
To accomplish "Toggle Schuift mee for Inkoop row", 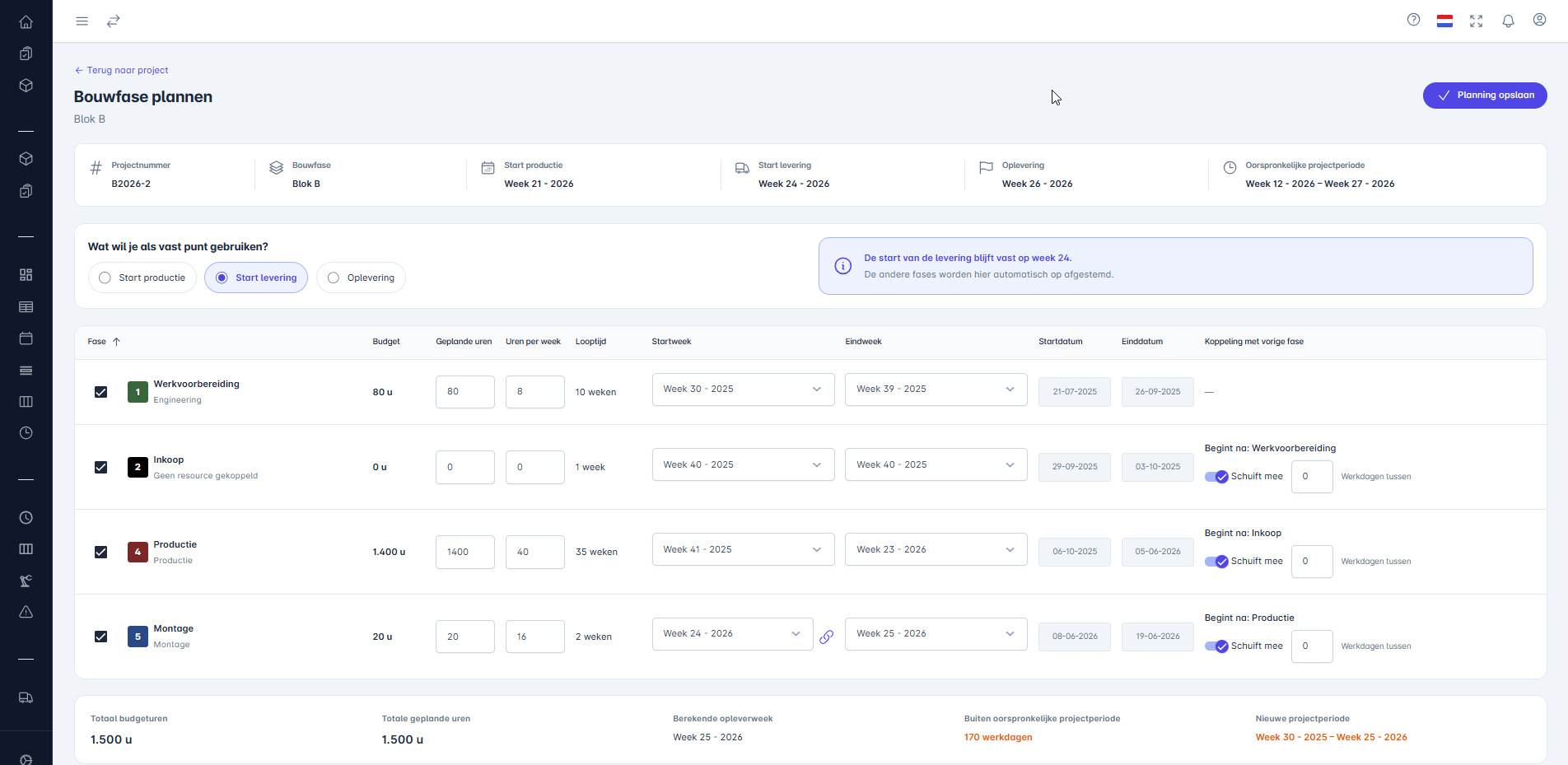I will coord(1216,477).
